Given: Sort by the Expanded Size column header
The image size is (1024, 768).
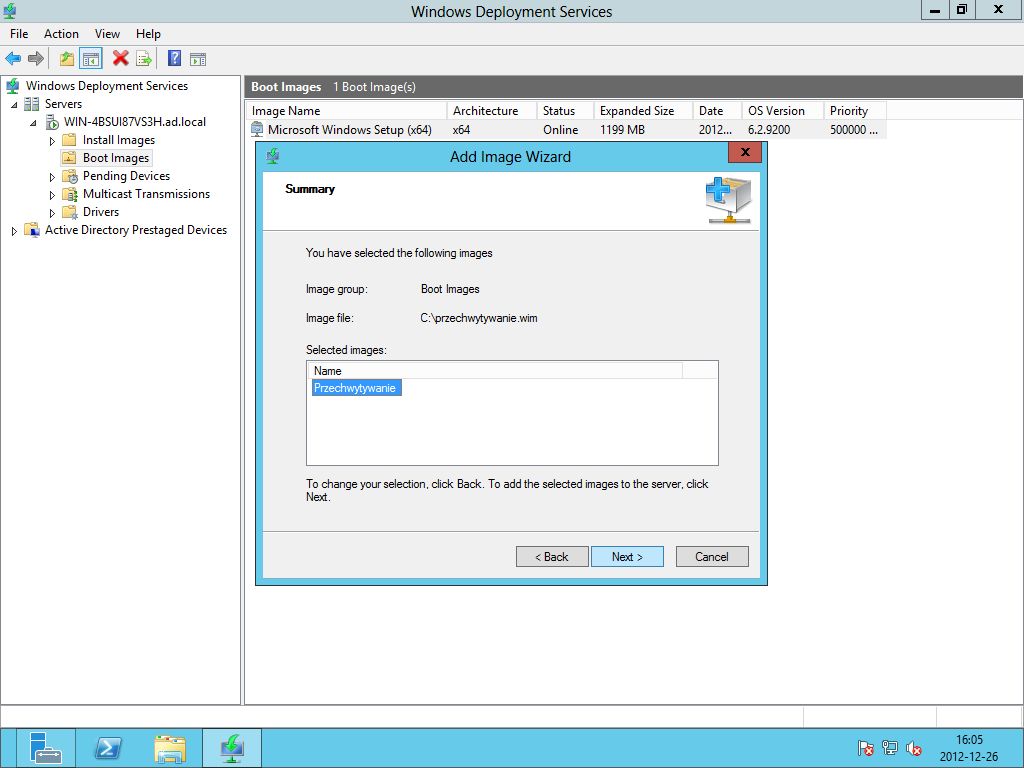Looking at the screenshot, I should tap(644, 110).
